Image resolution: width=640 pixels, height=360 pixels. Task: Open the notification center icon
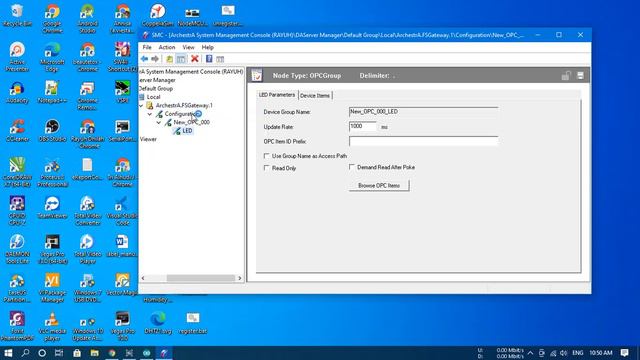click(x=624, y=353)
